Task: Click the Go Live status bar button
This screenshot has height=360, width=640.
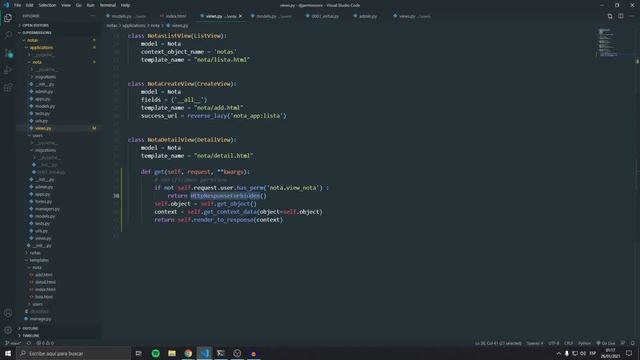Action: point(605,343)
